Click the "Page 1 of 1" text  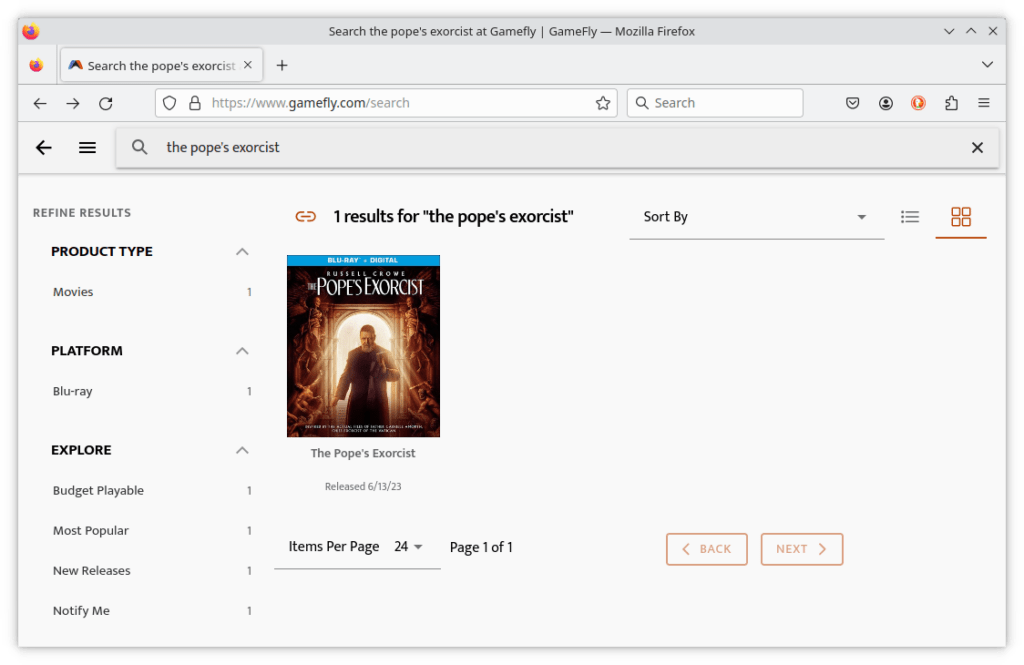(x=481, y=547)
